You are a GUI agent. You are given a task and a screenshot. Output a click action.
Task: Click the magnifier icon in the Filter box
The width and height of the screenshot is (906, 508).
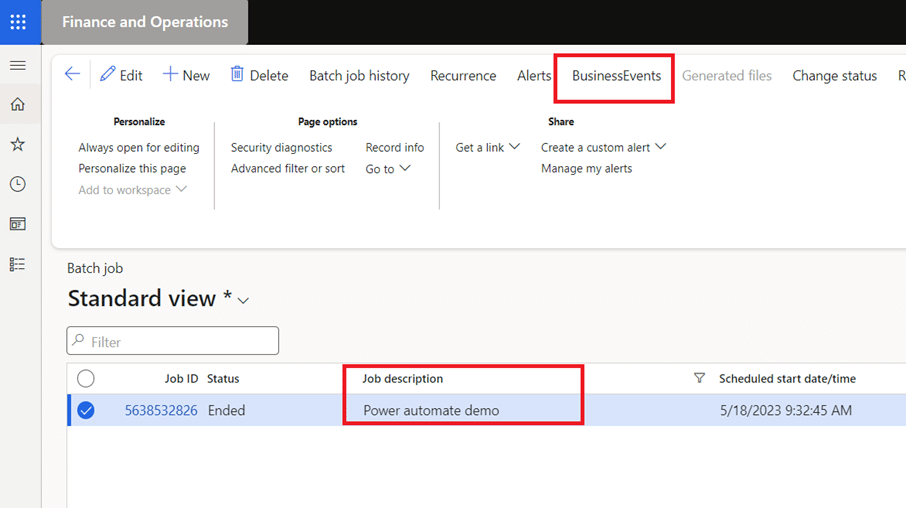(79, 340)
